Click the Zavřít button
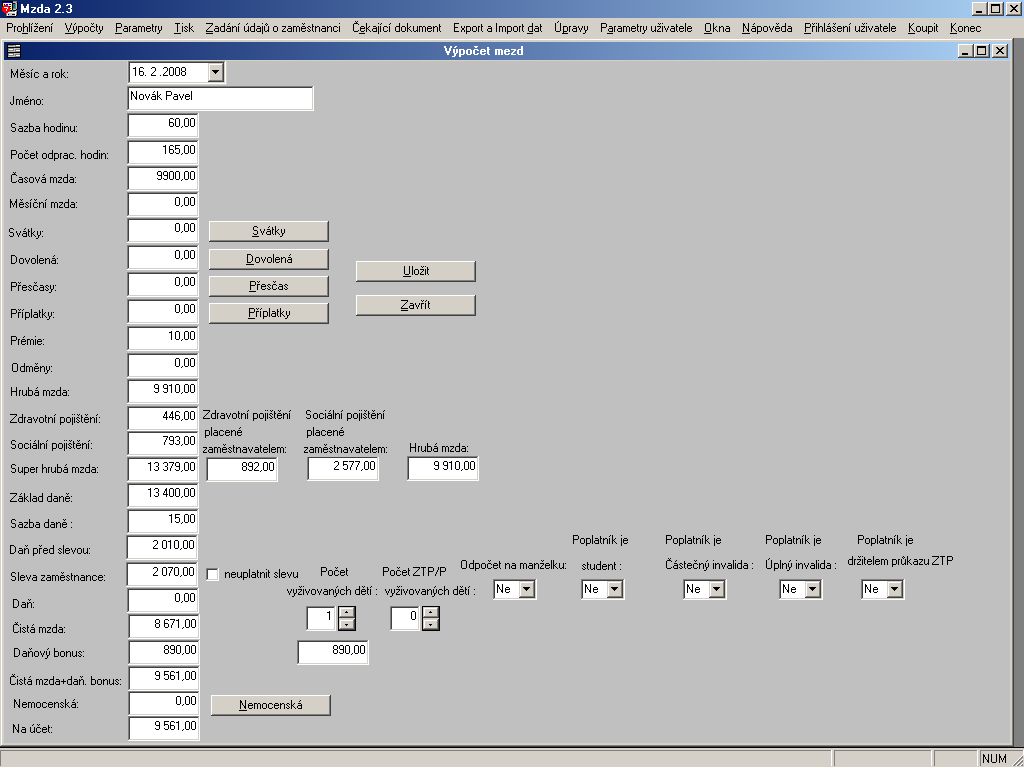The height and width of the screenshot is (768, 1024). click(415, 305)
